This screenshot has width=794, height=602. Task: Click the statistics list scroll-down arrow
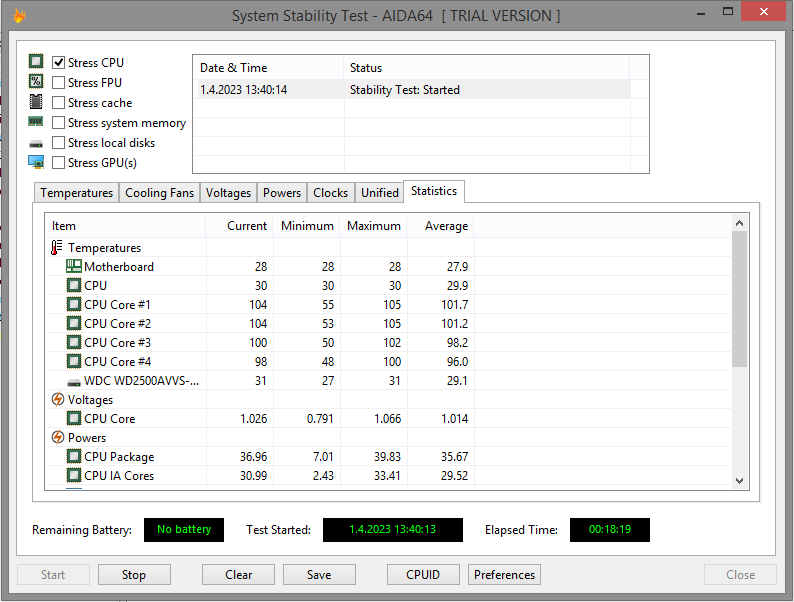tap(739, 480)
